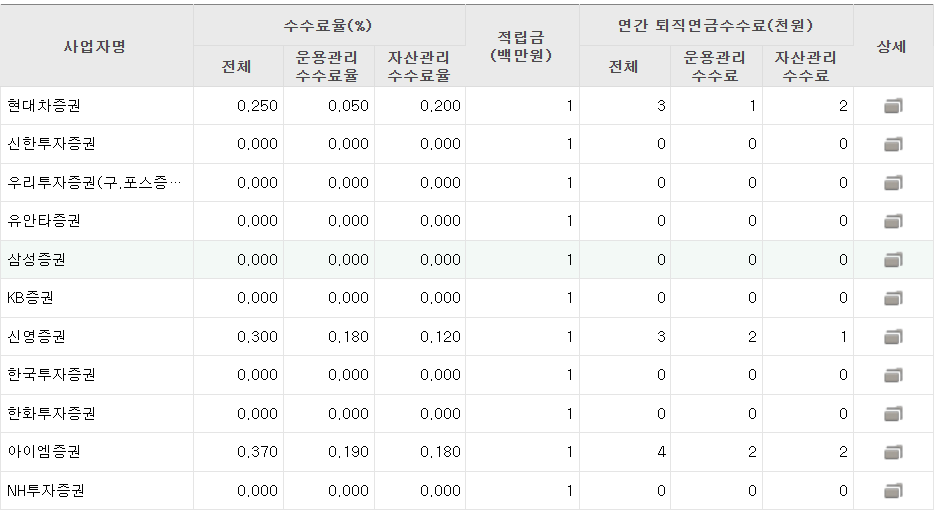Viewport: 936px width, 516px height.
Task: Click the 연간 퇴직연금수수료(천원) group header
Action: pyautogui.click(x=715, y=26)
